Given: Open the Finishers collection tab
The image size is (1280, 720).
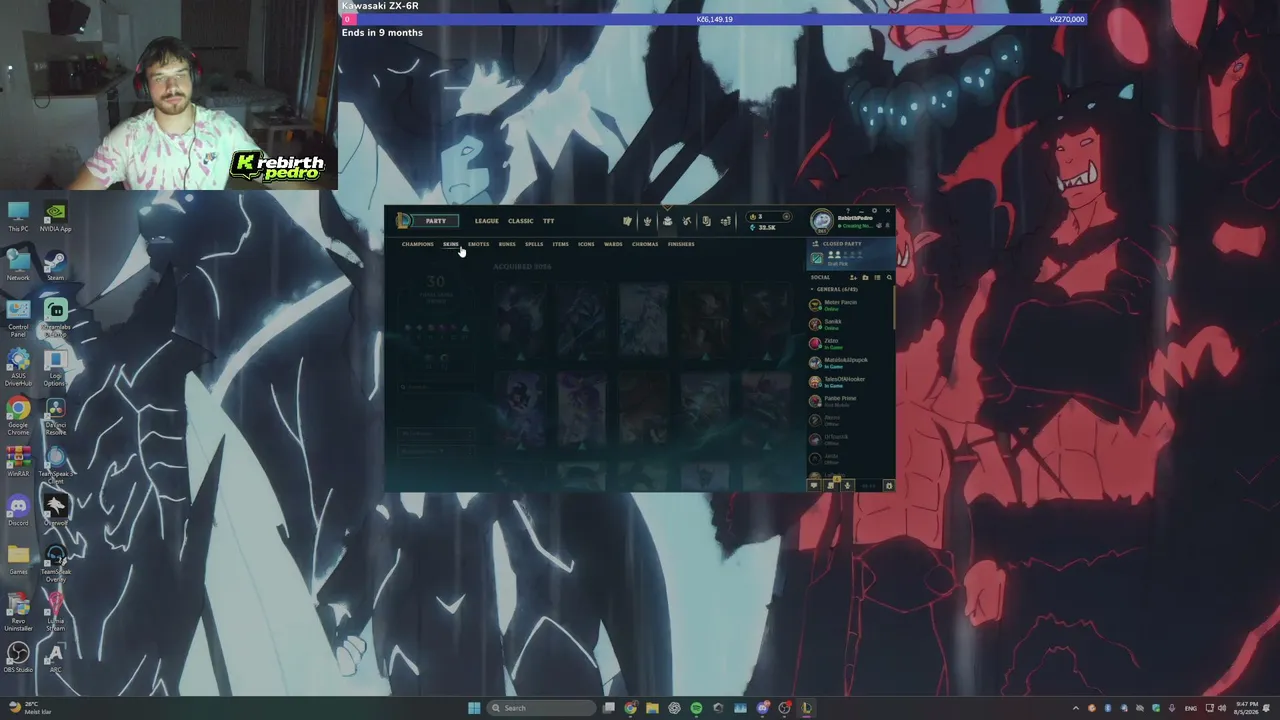Looking at the screenshot, I should 681,244.
